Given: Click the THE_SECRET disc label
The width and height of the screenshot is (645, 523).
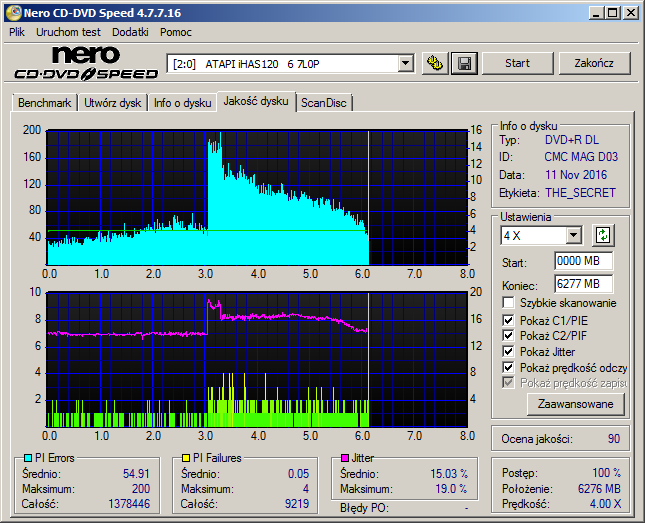Looking at the screenshot, I should (x=580, y=193).
